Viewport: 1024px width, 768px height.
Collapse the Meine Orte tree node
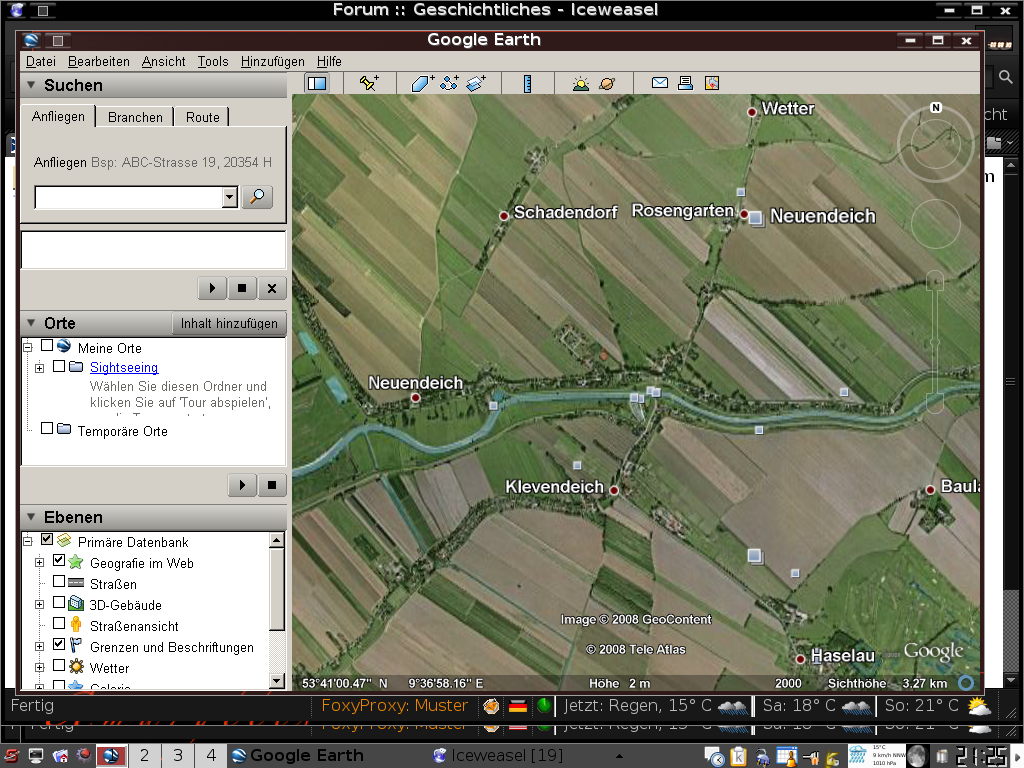pyautogui.click(x=27, y=347)
